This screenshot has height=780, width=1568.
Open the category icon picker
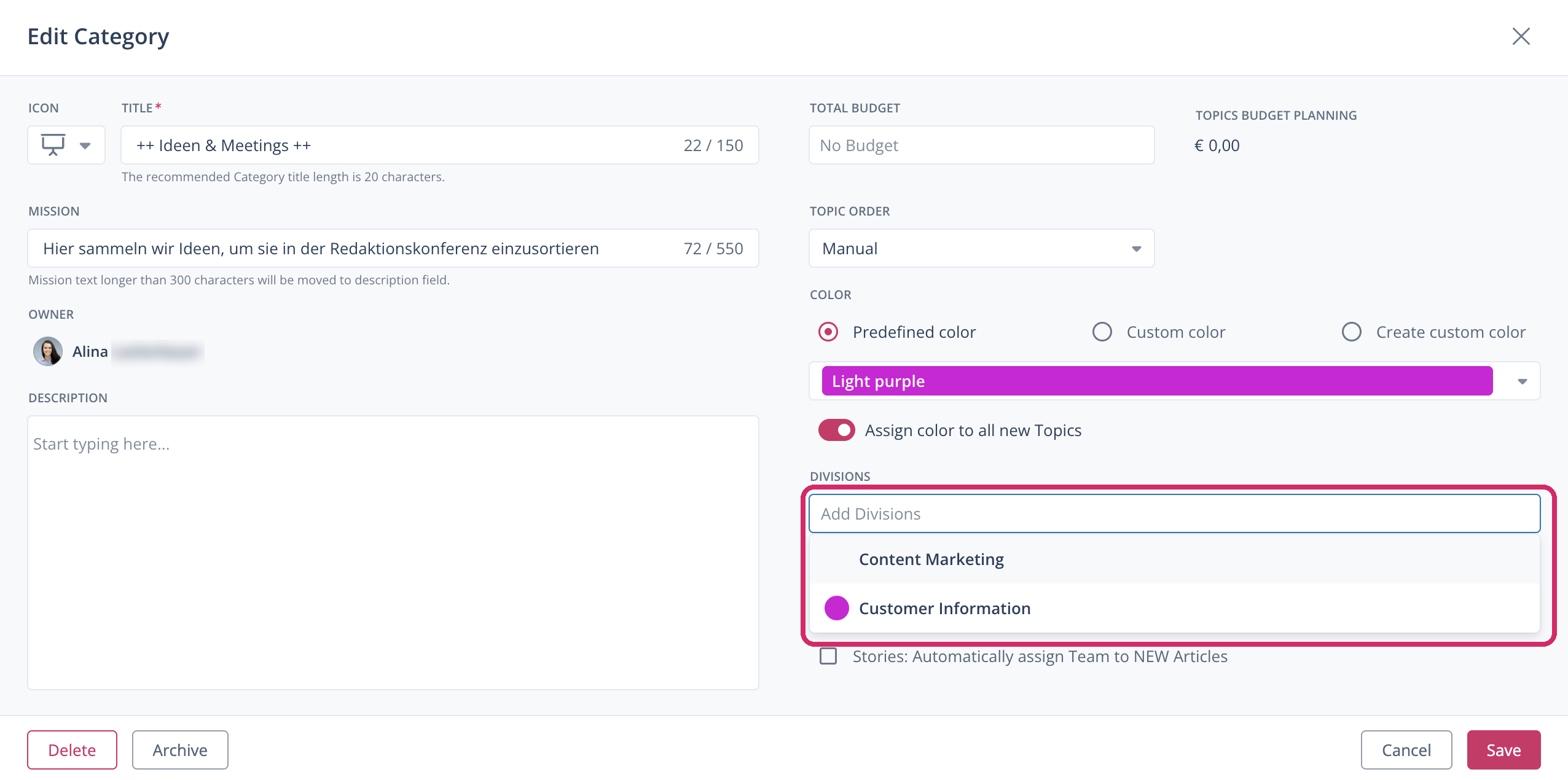tap(66, 146)
